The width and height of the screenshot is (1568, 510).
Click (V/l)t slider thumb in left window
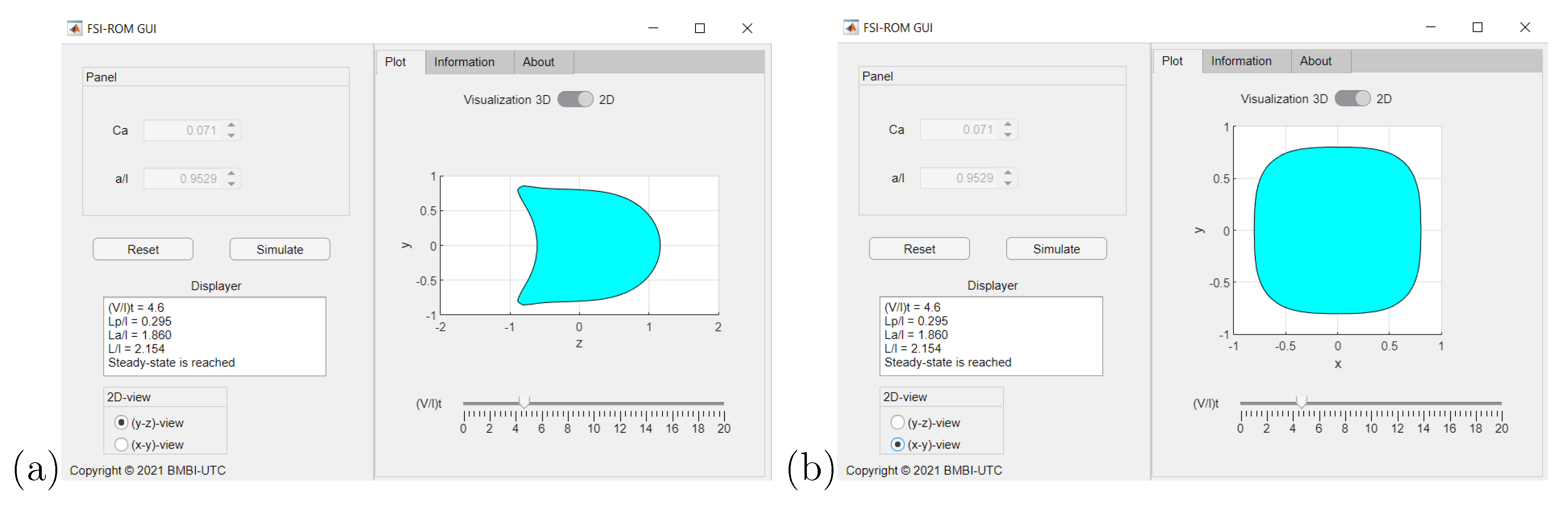point(524,402)
